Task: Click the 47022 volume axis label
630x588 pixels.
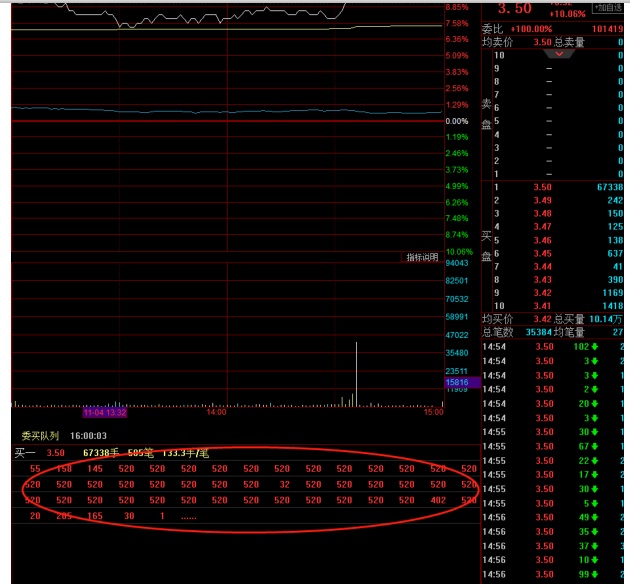Action: click(457, 335)
